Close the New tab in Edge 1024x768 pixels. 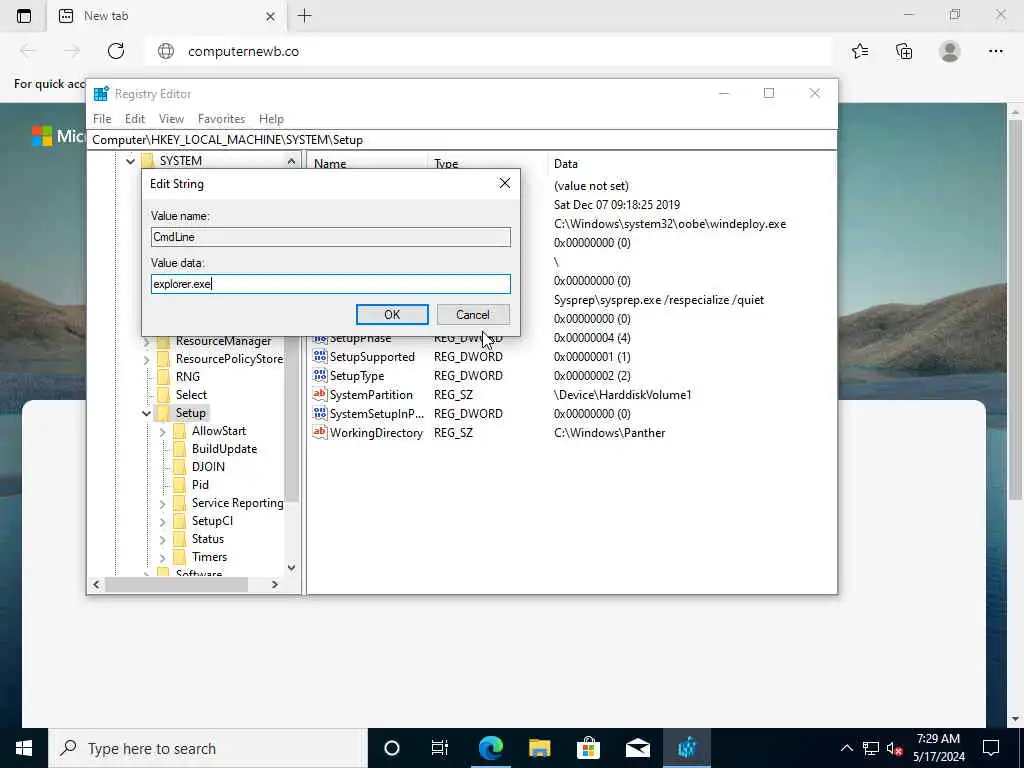coord(270,16)
